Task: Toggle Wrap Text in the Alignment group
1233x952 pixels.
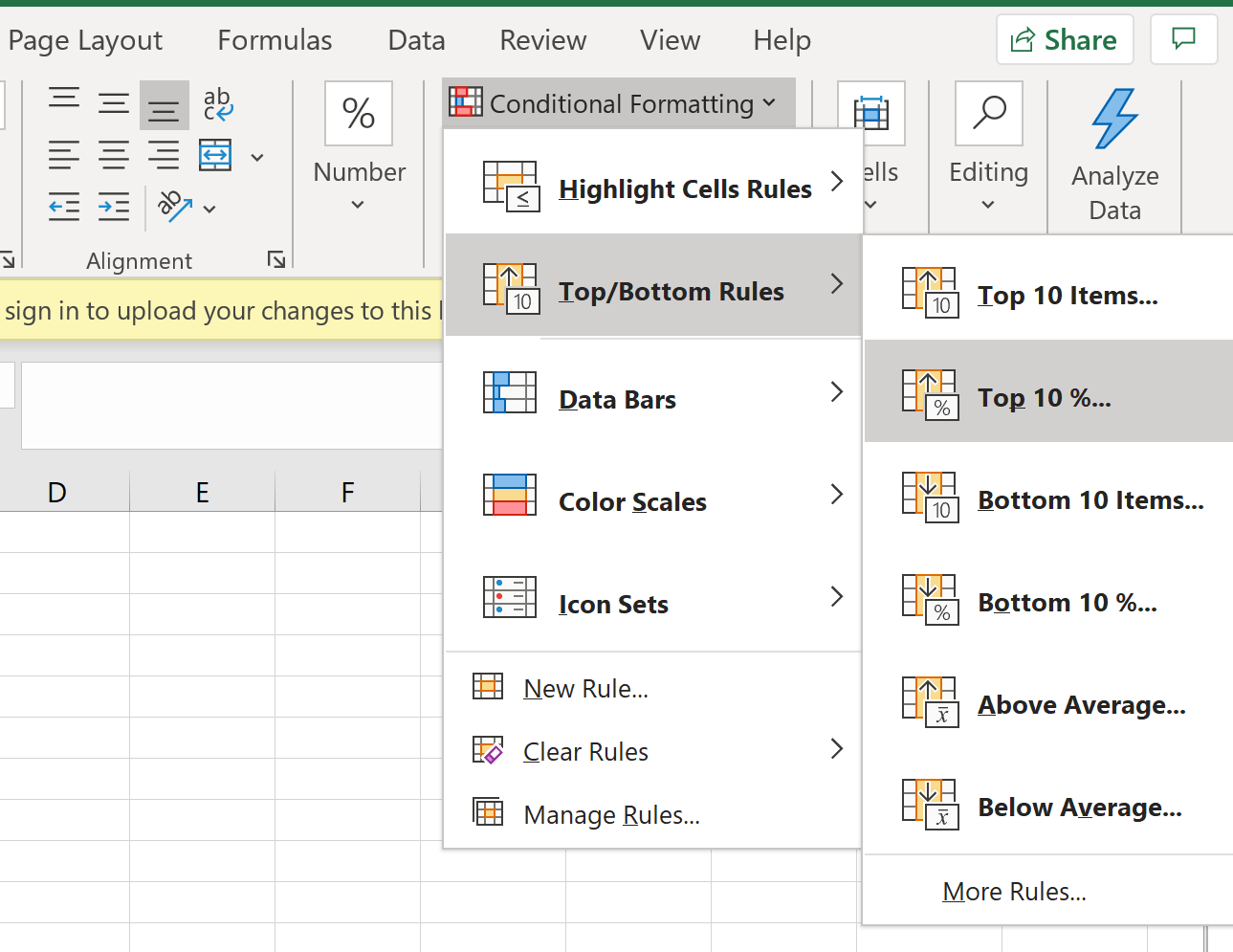Action: [x=218, y=105]
